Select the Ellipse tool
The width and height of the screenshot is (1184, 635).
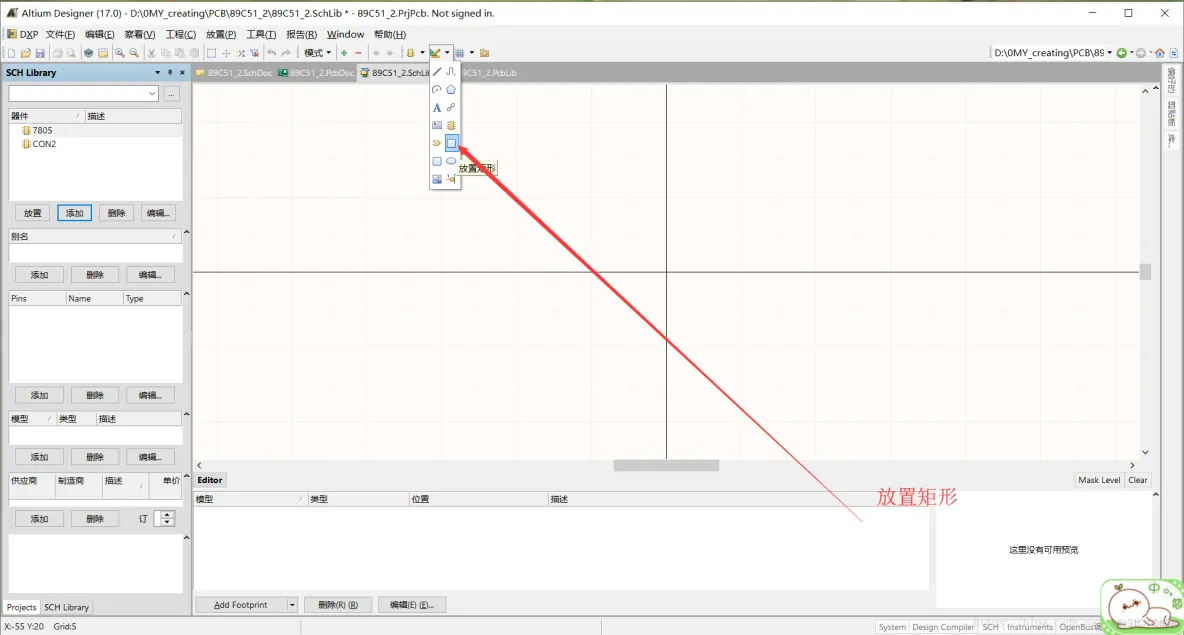pyautogui.click(x=451, y=161)
